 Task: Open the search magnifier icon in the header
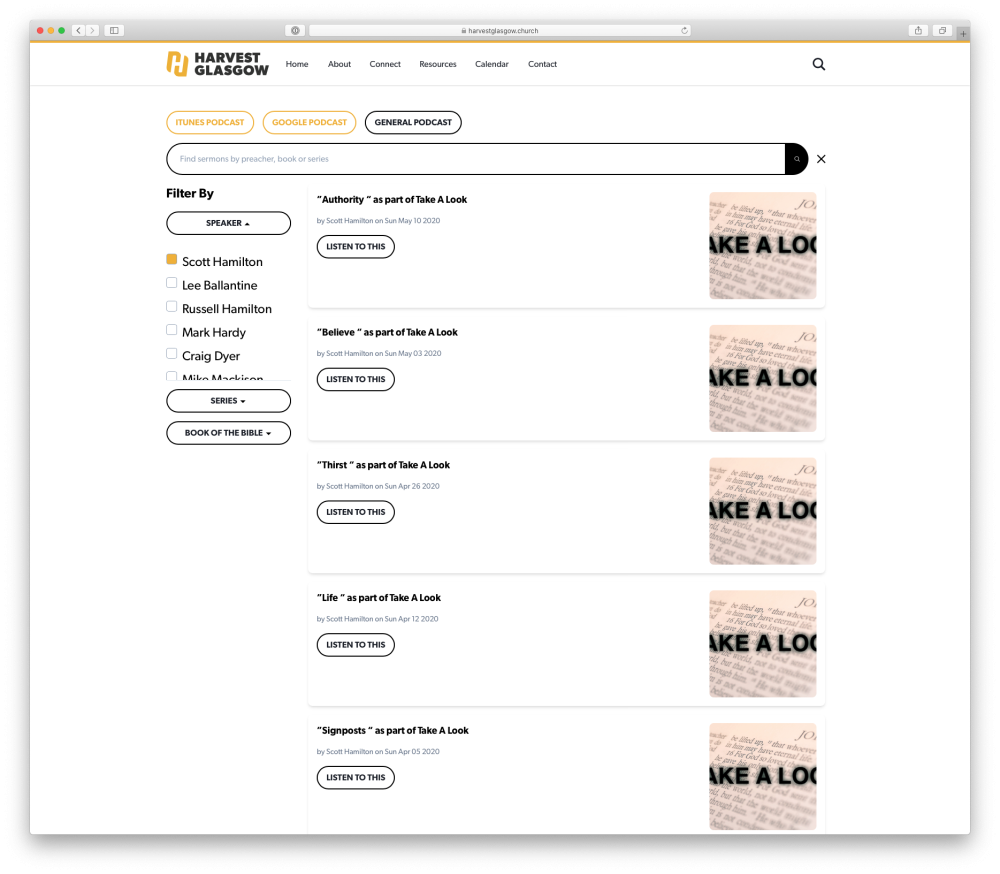pos(818,63)
